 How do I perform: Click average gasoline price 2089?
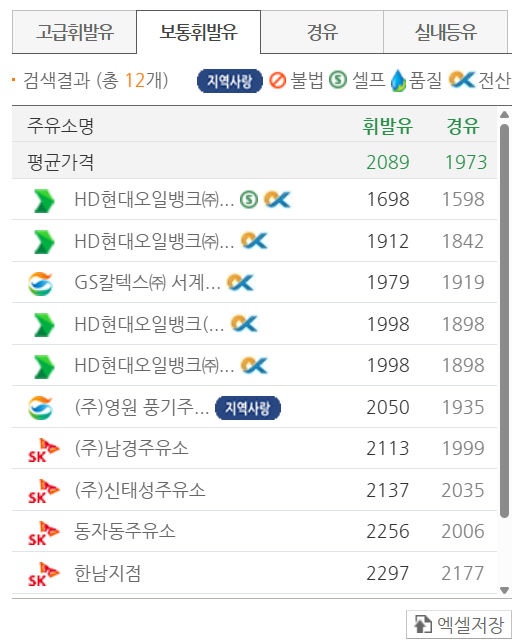(388, 162)
